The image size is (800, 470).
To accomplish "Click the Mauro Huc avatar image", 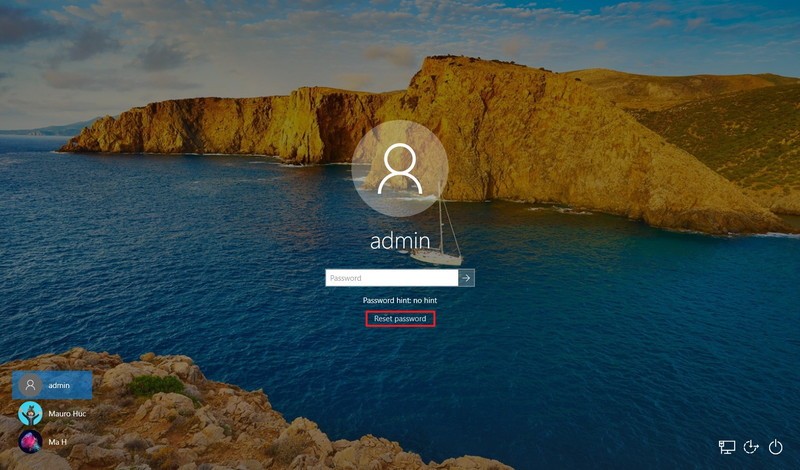I will pos(30,413).
